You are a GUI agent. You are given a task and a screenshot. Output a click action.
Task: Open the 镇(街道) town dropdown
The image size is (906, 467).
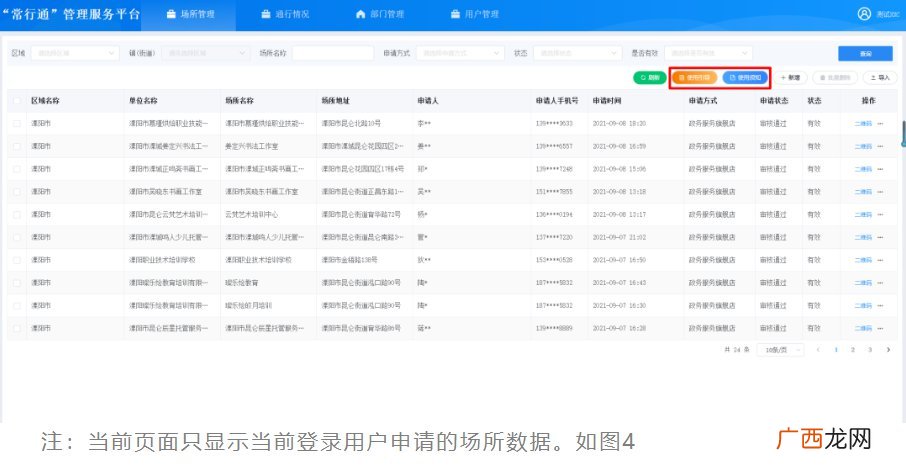click(x=206, y=53)
